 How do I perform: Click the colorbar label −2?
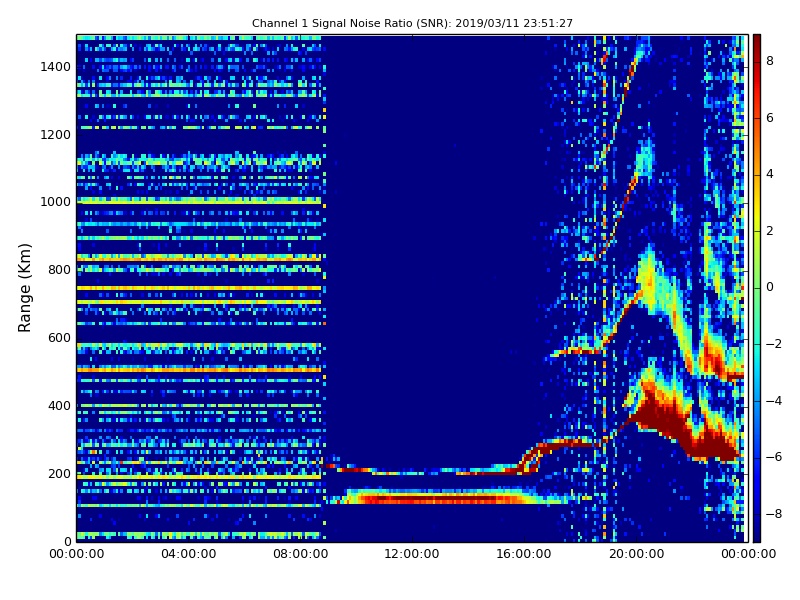pos(774,344)
